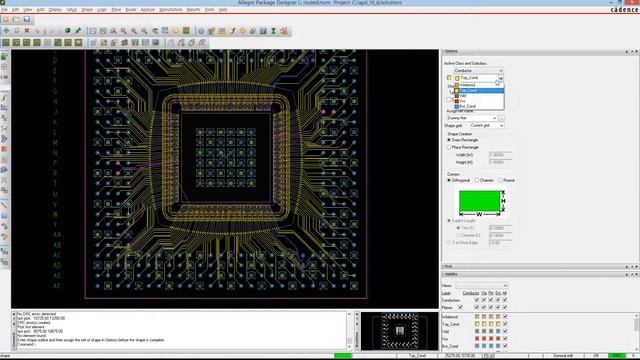Click the green pin toolbar icon
The height and width of the screenshot is (360, 640).
coord(78,31)
